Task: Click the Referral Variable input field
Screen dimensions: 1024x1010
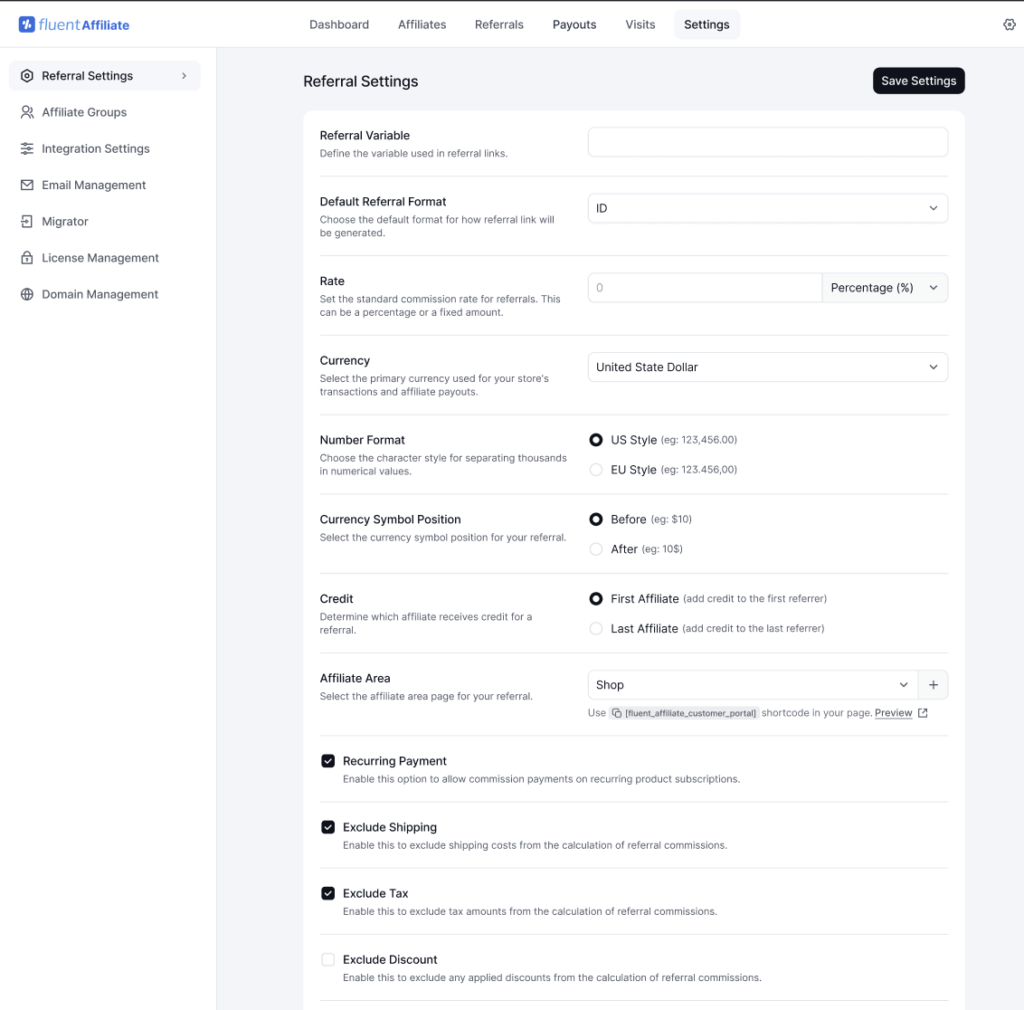Action: pos(767,142)
